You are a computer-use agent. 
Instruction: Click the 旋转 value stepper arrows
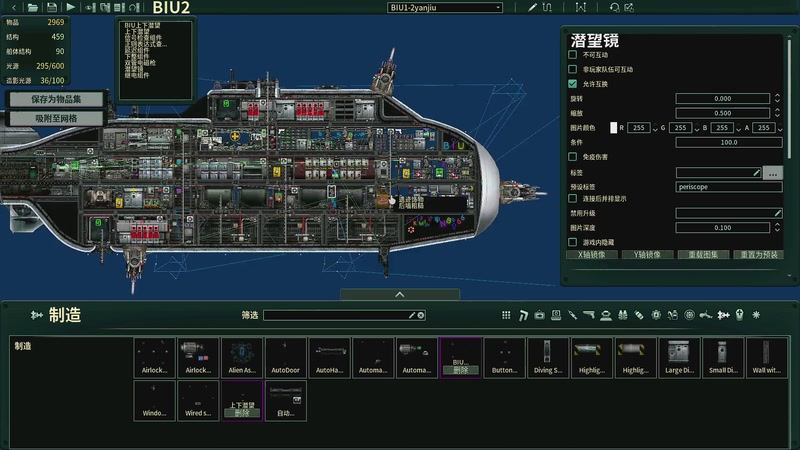coord(777,98)
